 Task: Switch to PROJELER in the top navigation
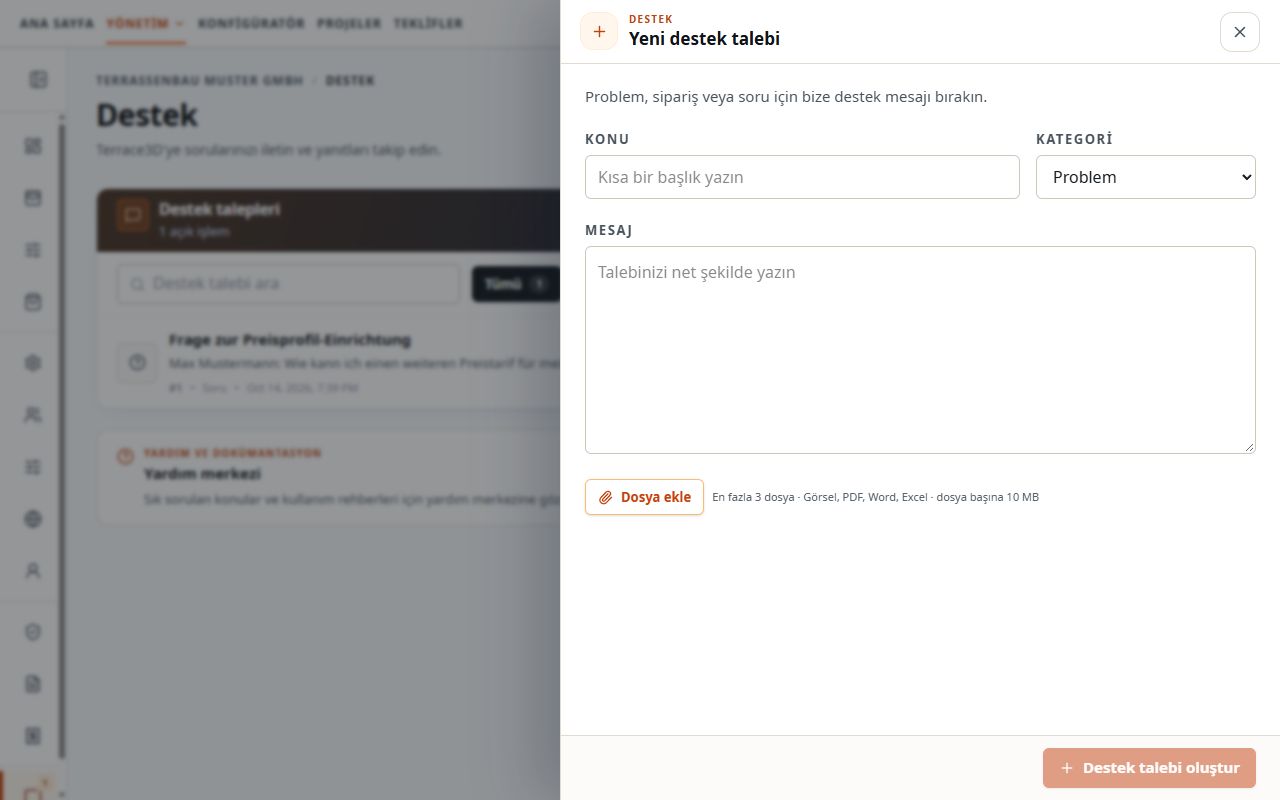click(x=349, y=23)
